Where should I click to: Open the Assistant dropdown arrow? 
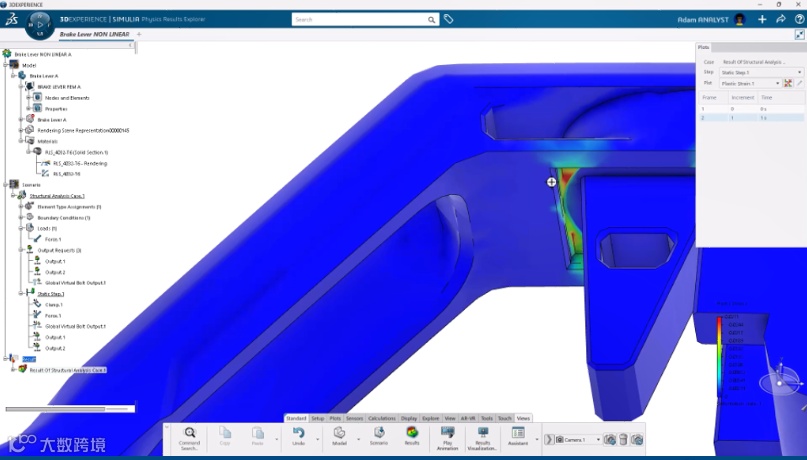click(x=536, y=439)
